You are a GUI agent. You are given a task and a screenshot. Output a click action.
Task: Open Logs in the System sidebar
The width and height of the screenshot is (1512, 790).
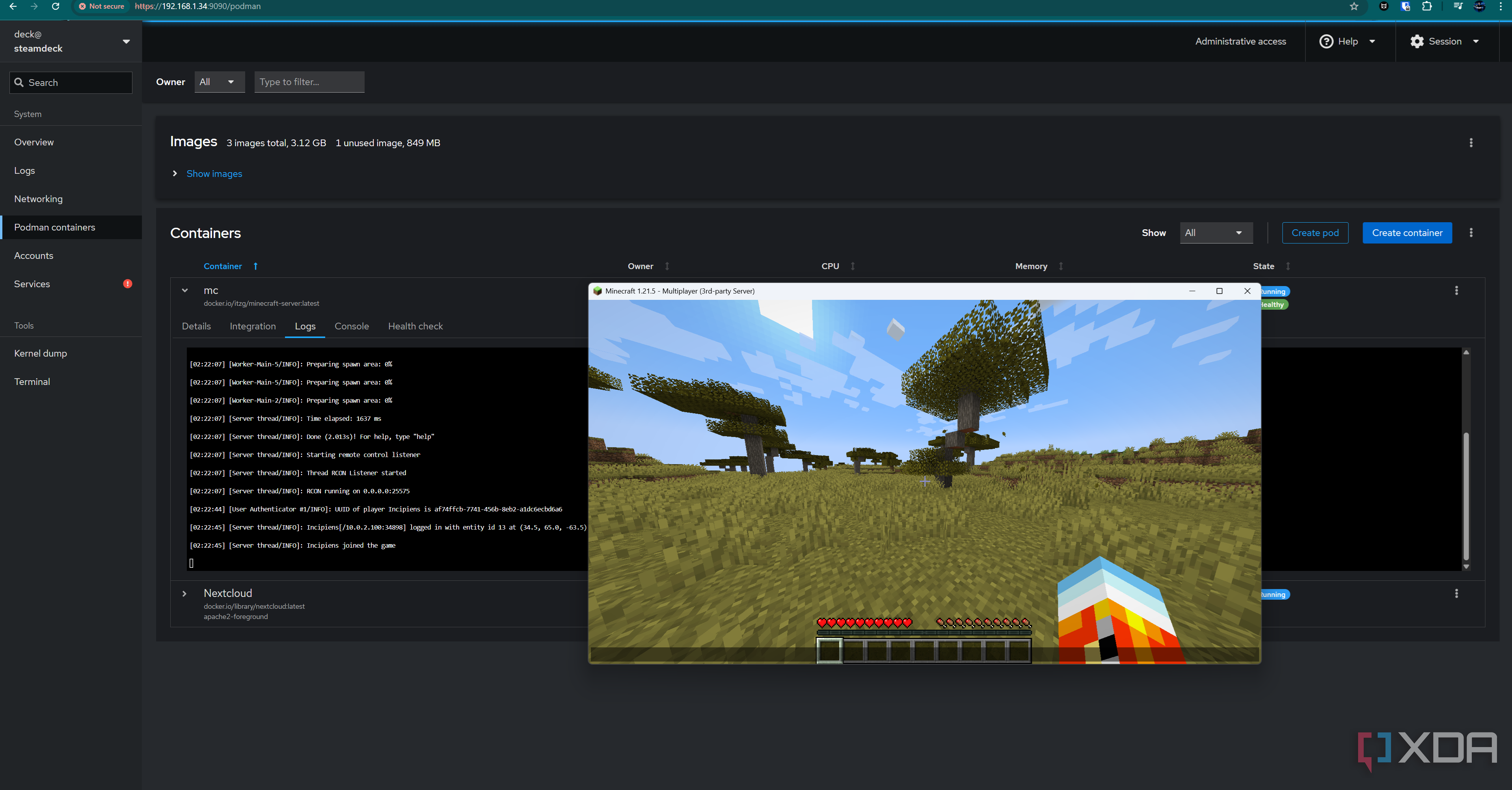point(71,170)
